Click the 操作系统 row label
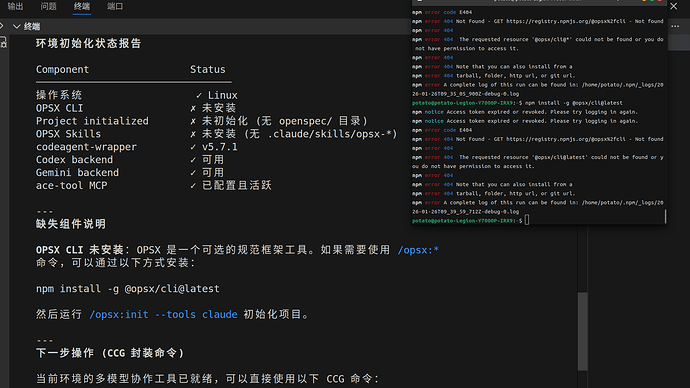The image size is (690, 388). [x=59, y=95]
